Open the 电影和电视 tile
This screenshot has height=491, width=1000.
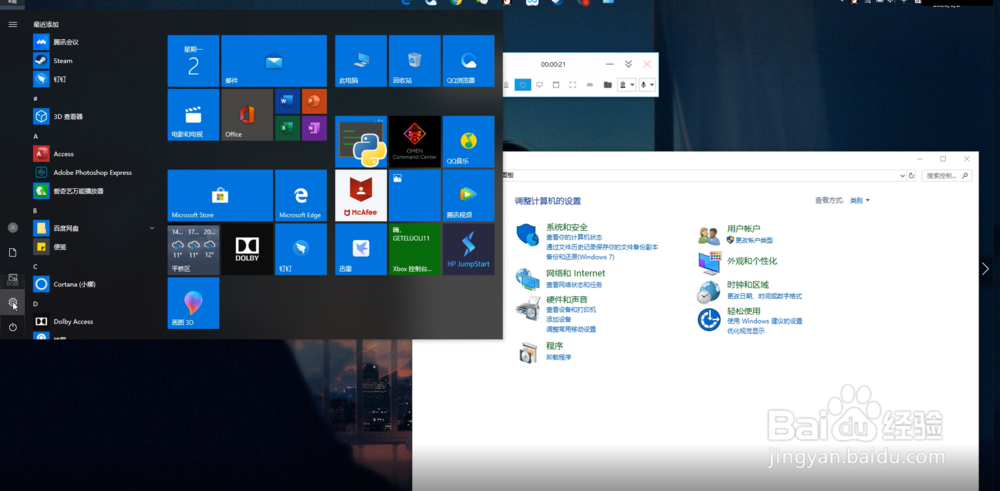(193, 115)
